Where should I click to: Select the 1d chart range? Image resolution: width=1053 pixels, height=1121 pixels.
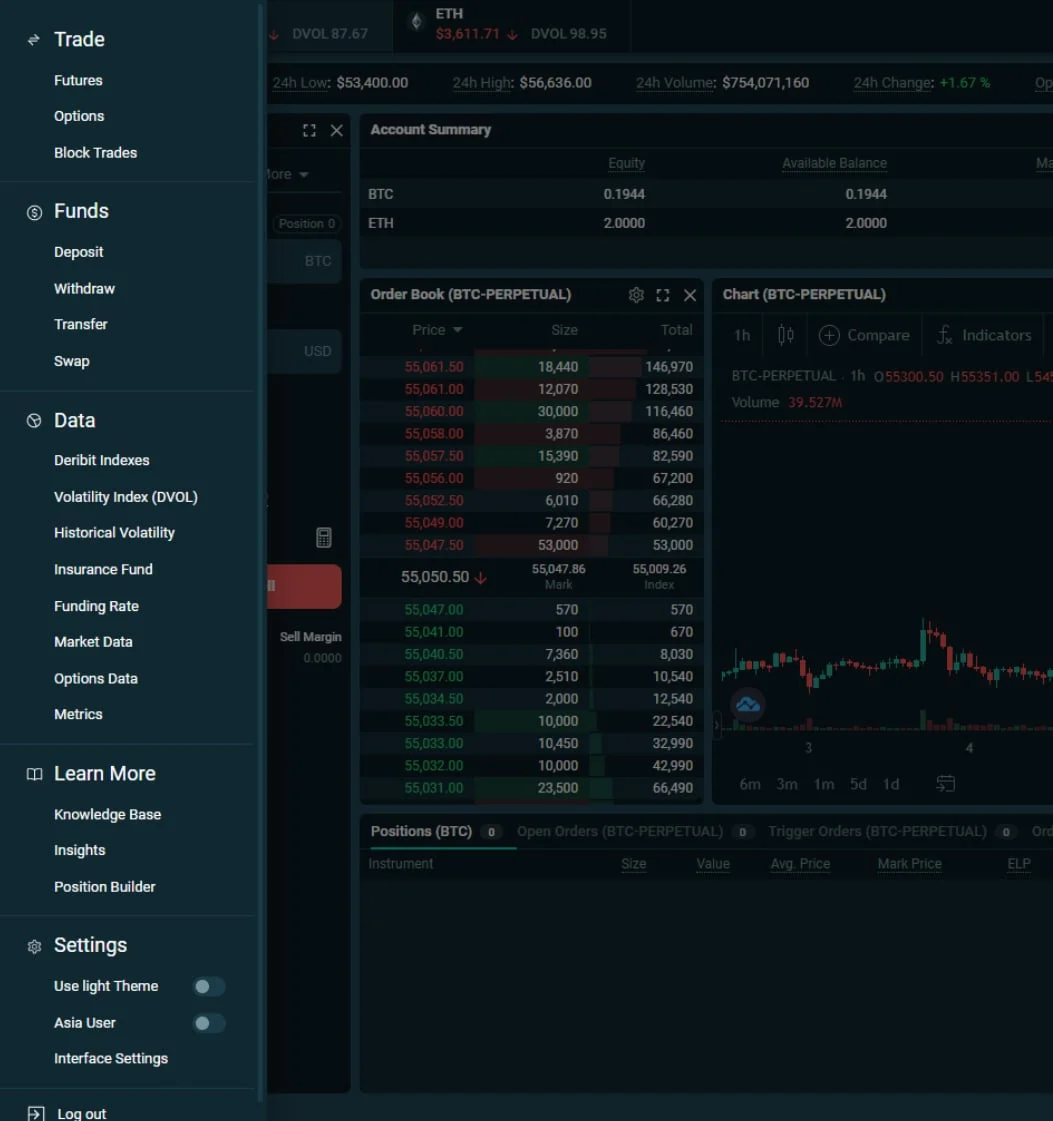tap(891, 784)
